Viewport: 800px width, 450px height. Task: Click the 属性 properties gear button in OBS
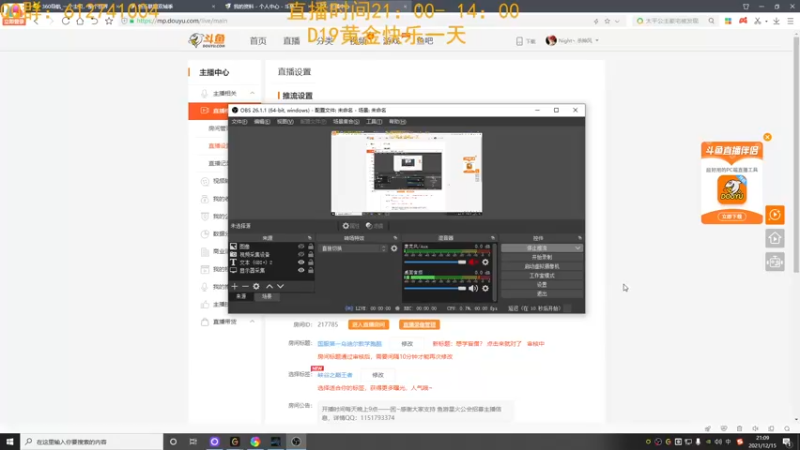click(x=351, y=226)
